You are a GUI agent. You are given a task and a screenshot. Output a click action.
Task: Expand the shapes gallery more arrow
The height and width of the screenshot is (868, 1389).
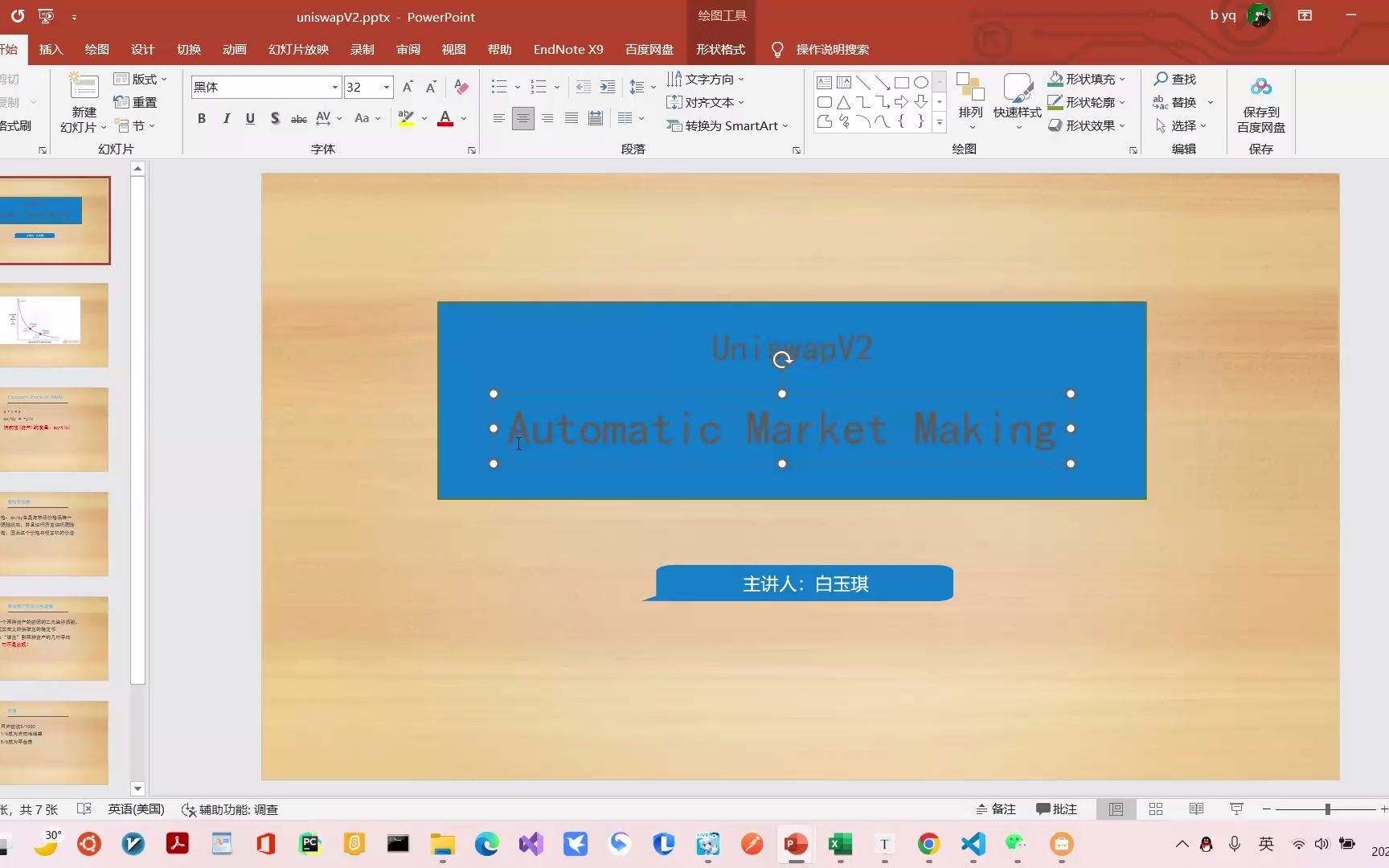(939, 122)
